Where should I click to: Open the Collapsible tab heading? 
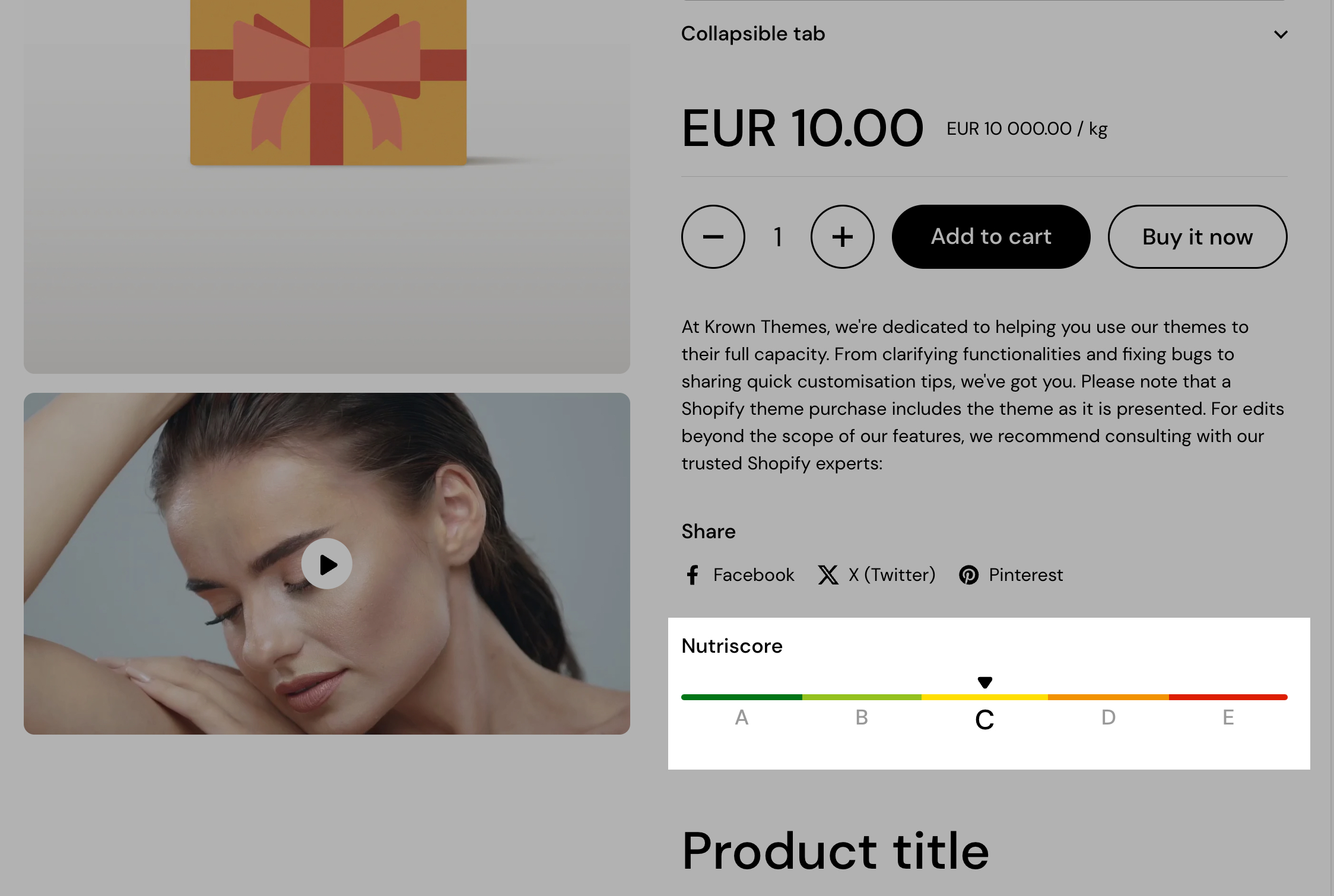click(753, 34)
